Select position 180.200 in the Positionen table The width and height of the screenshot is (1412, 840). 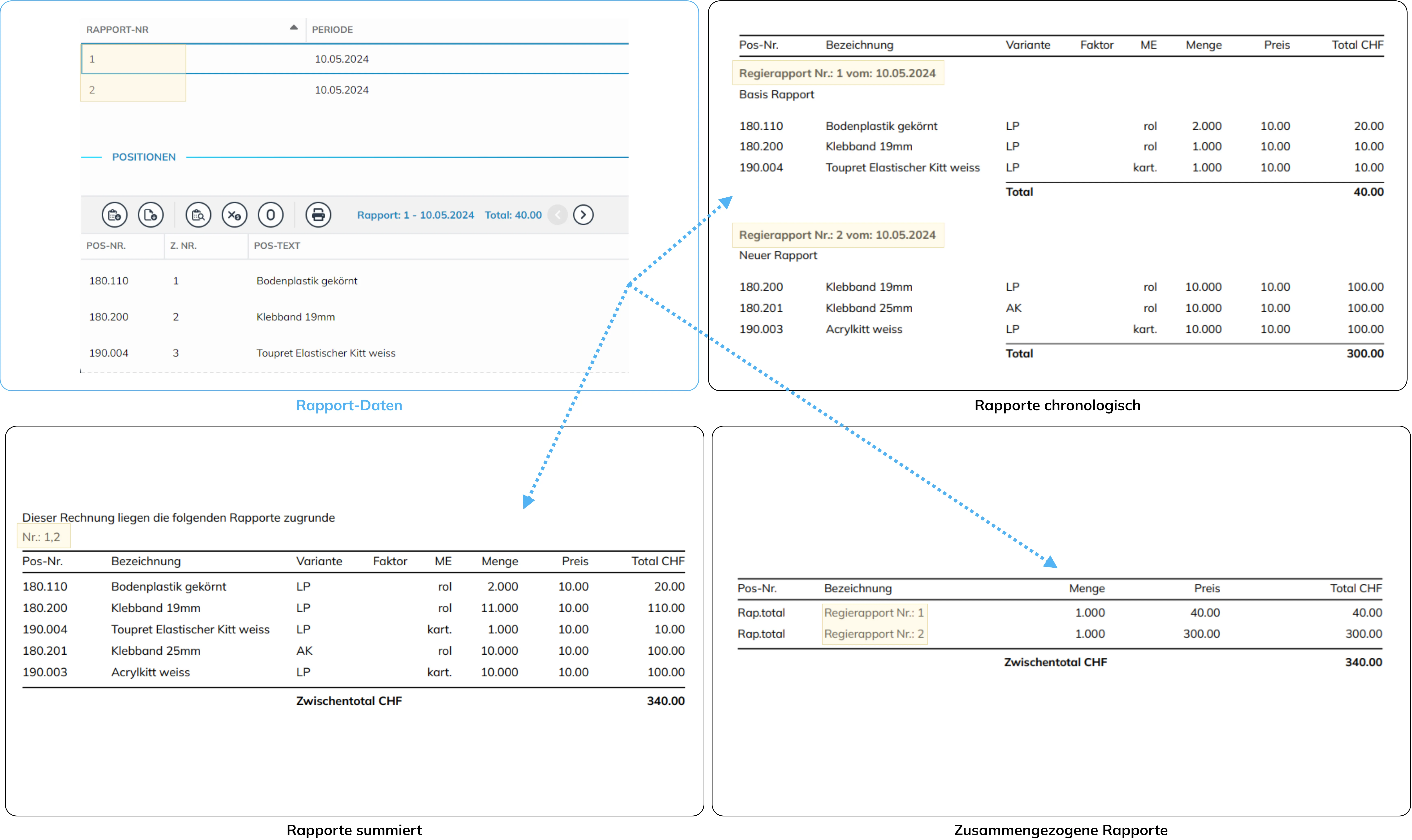[109, 317]
